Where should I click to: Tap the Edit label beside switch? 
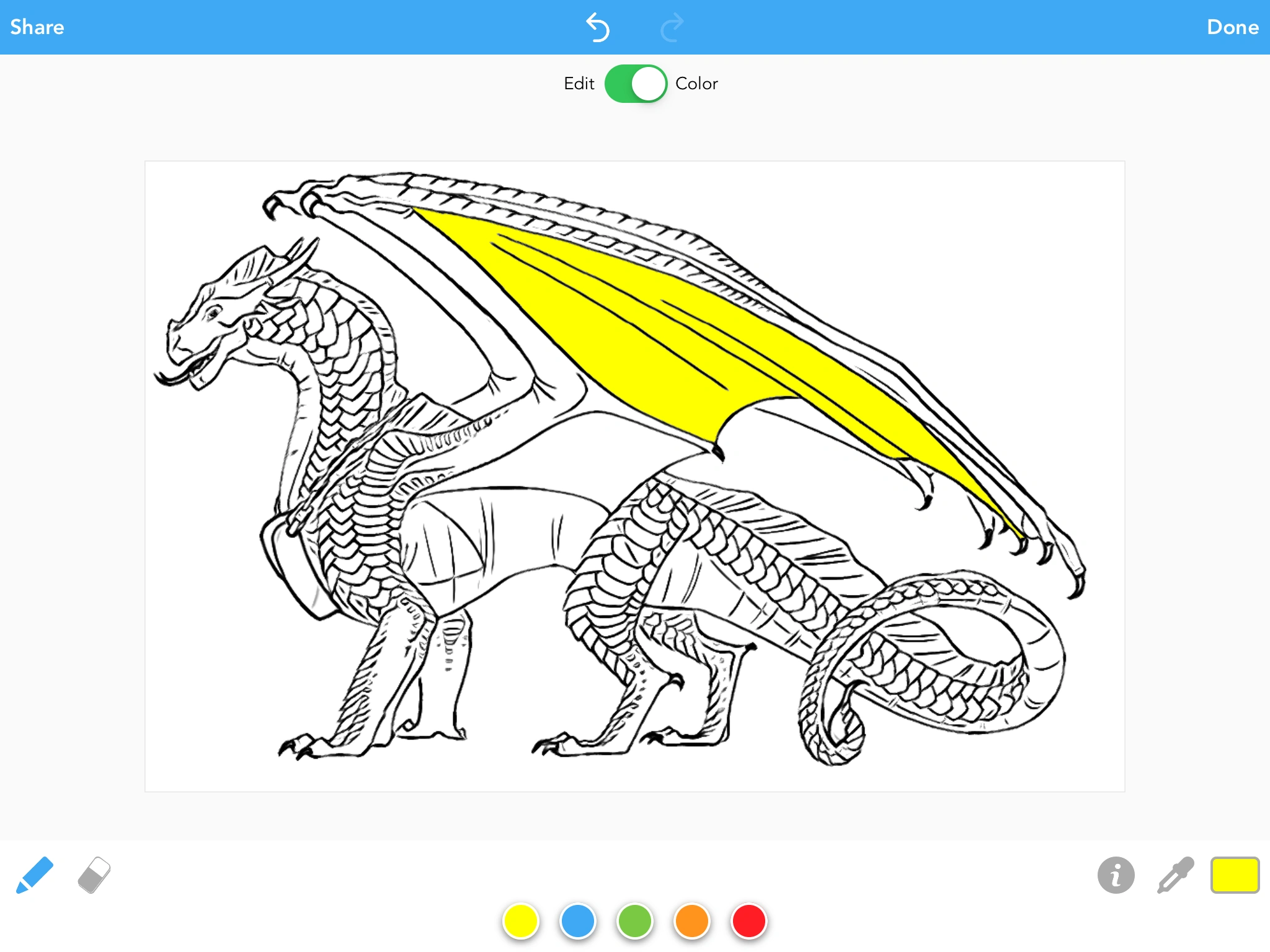click(x=579, y=84)
